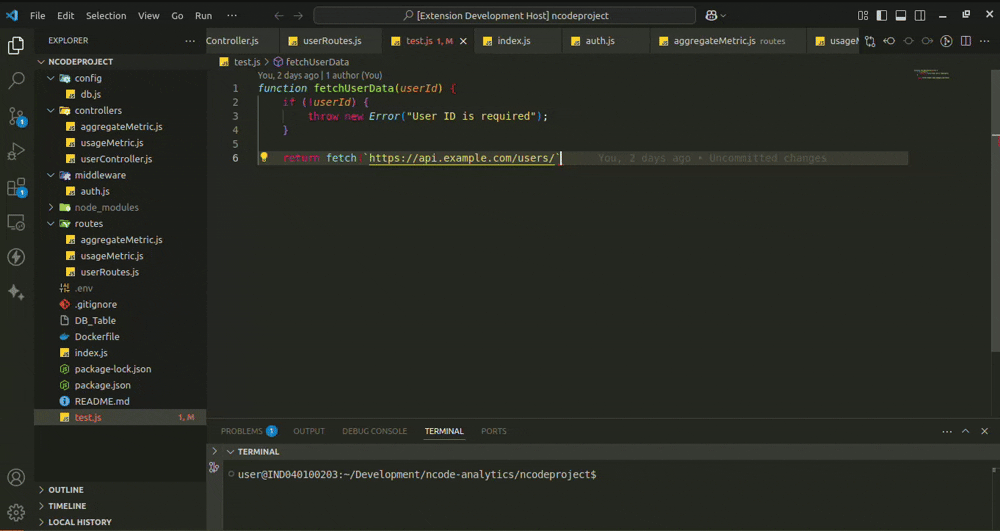Switch to the userRoutes.js tab
Screen dimensions: 1000x531
332,41
